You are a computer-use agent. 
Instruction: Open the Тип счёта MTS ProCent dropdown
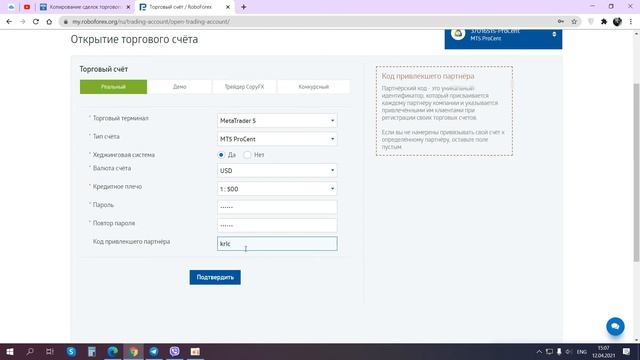(x=277, y=139)
